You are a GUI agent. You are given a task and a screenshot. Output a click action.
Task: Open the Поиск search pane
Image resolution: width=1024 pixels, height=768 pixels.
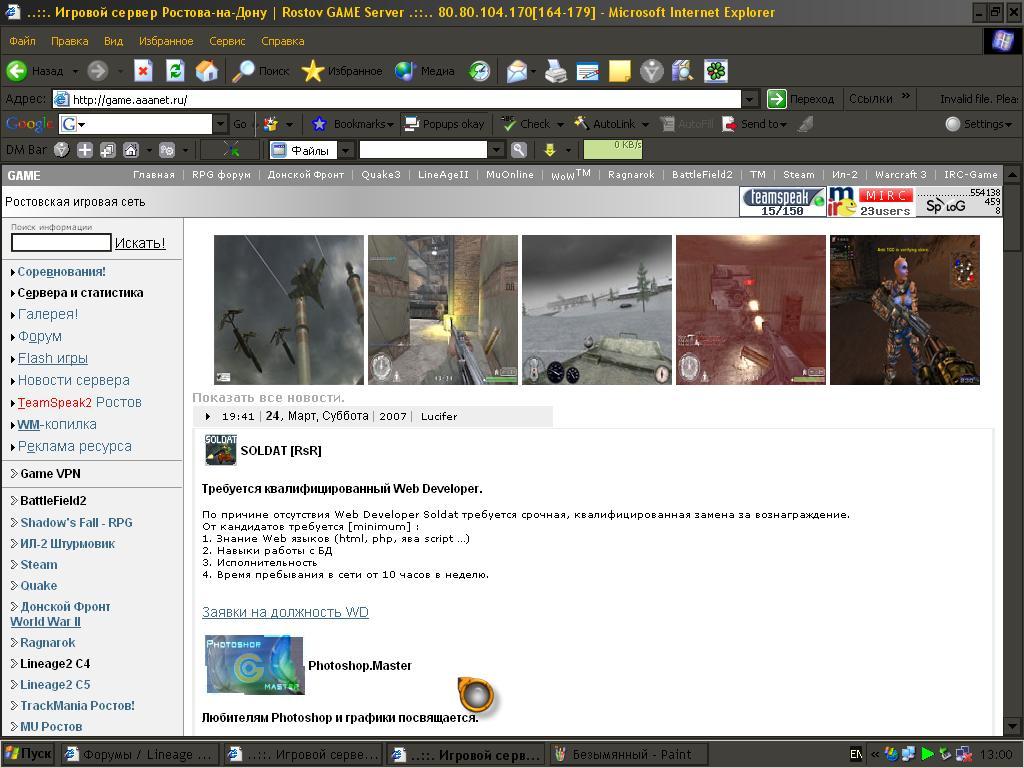click(261, 71)
